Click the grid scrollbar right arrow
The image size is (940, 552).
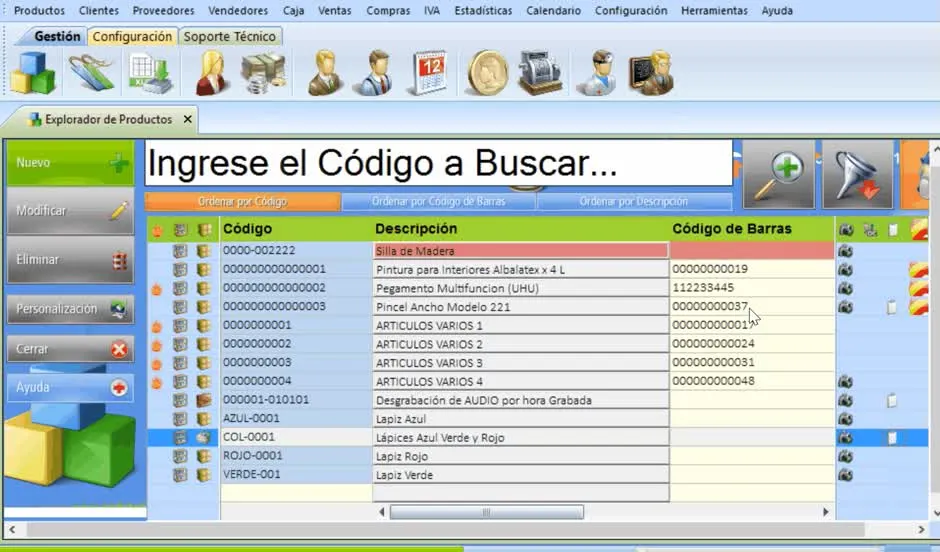tap(825, 512)
